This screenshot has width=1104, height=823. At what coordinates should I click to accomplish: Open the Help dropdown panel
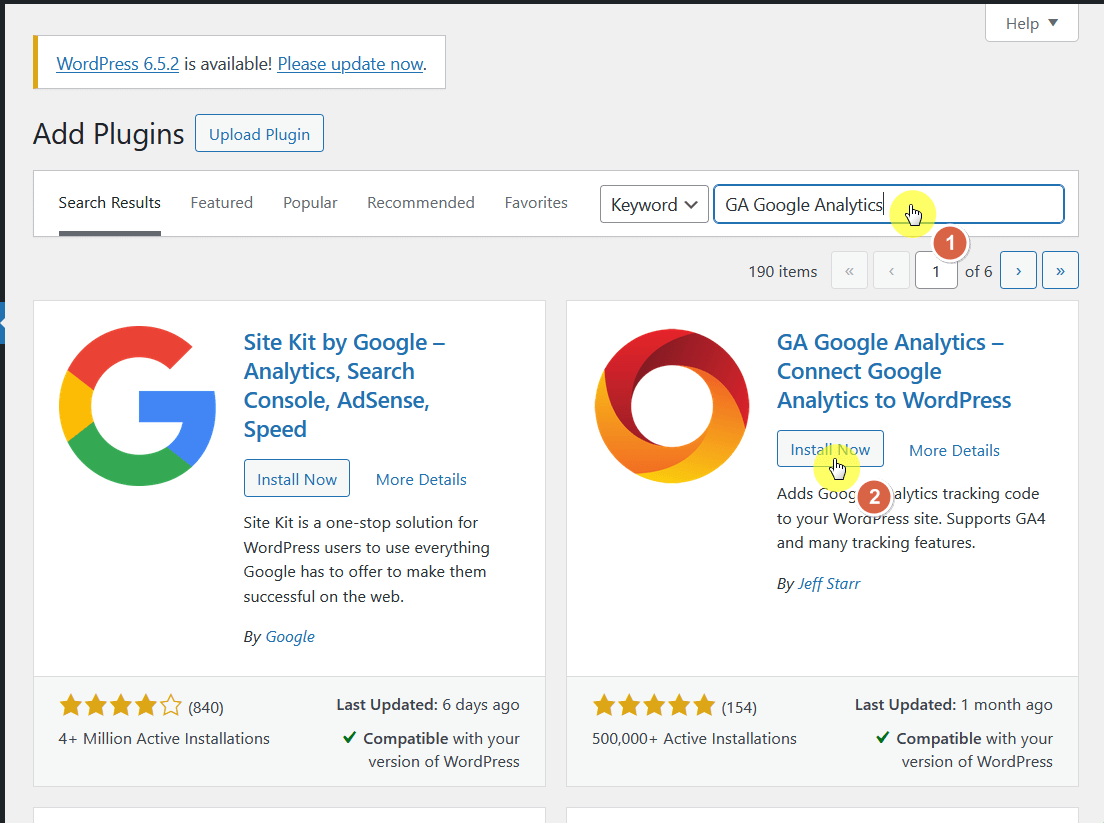click(1031, 23)
